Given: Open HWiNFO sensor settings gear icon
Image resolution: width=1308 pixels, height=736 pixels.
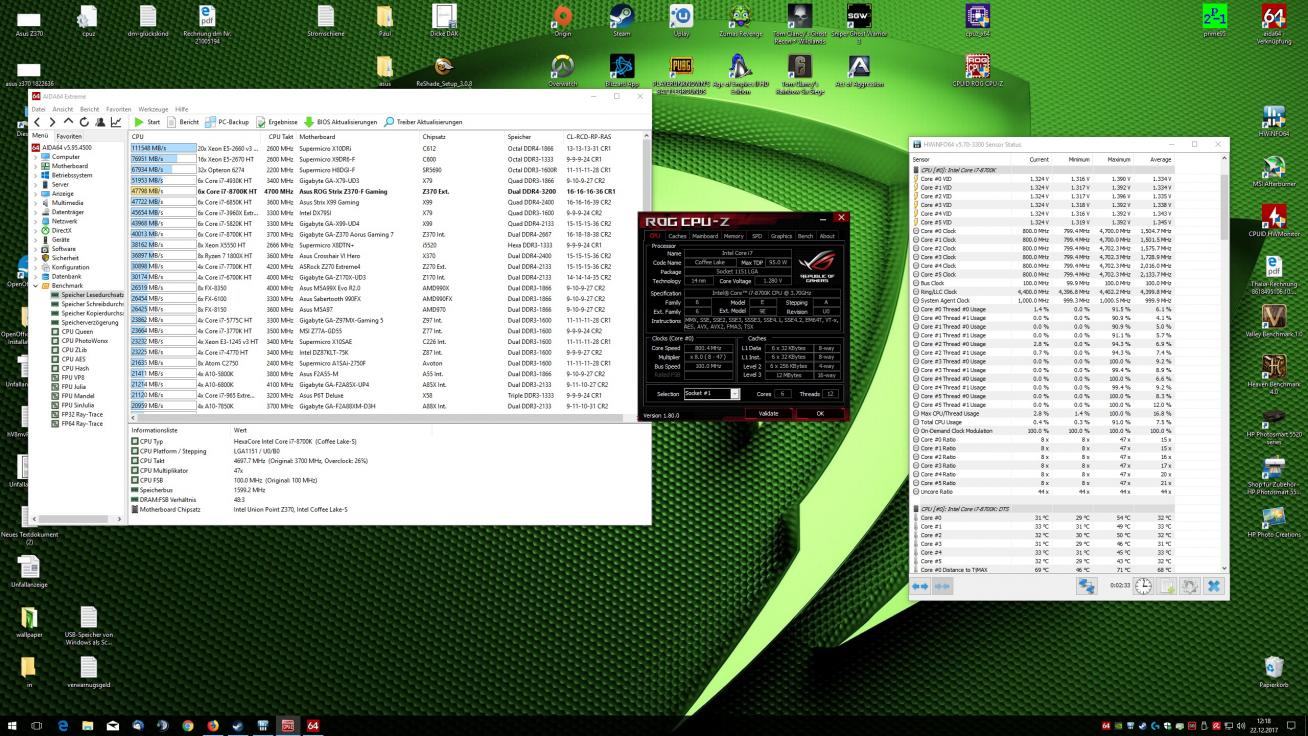Looking at the screenshot, I should (x=1190, y=587).
